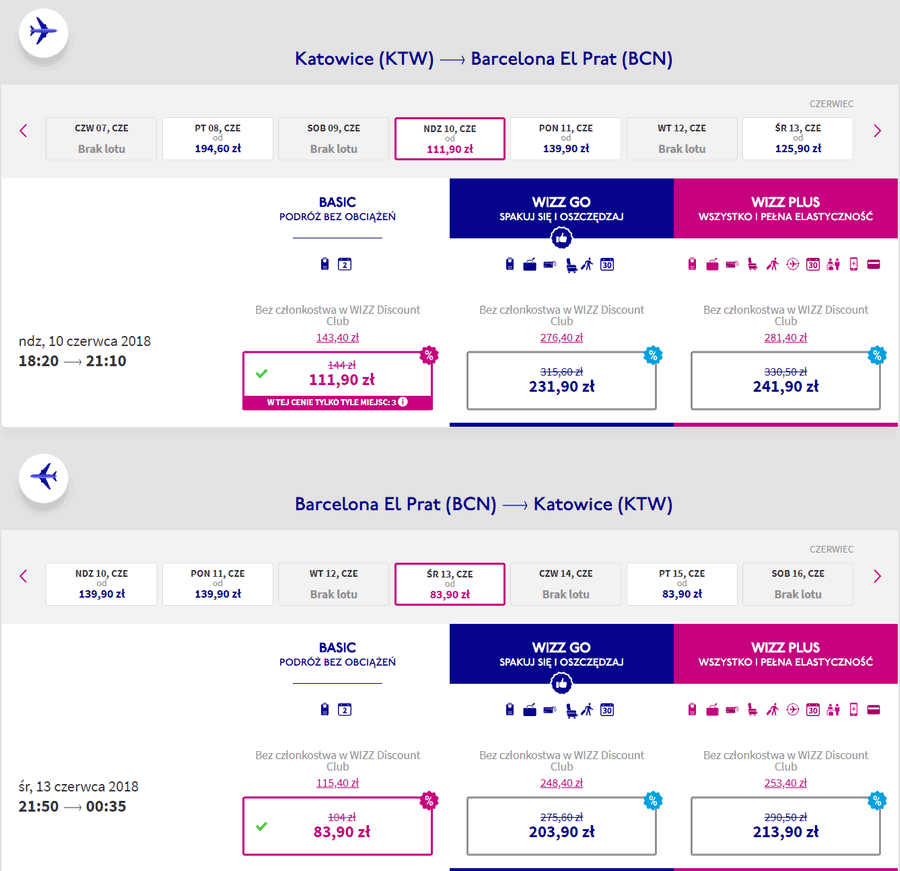Click the thumbs-up recommended badge on outbound WIZZ GO
Screen dimensions: 900x871
561,237
